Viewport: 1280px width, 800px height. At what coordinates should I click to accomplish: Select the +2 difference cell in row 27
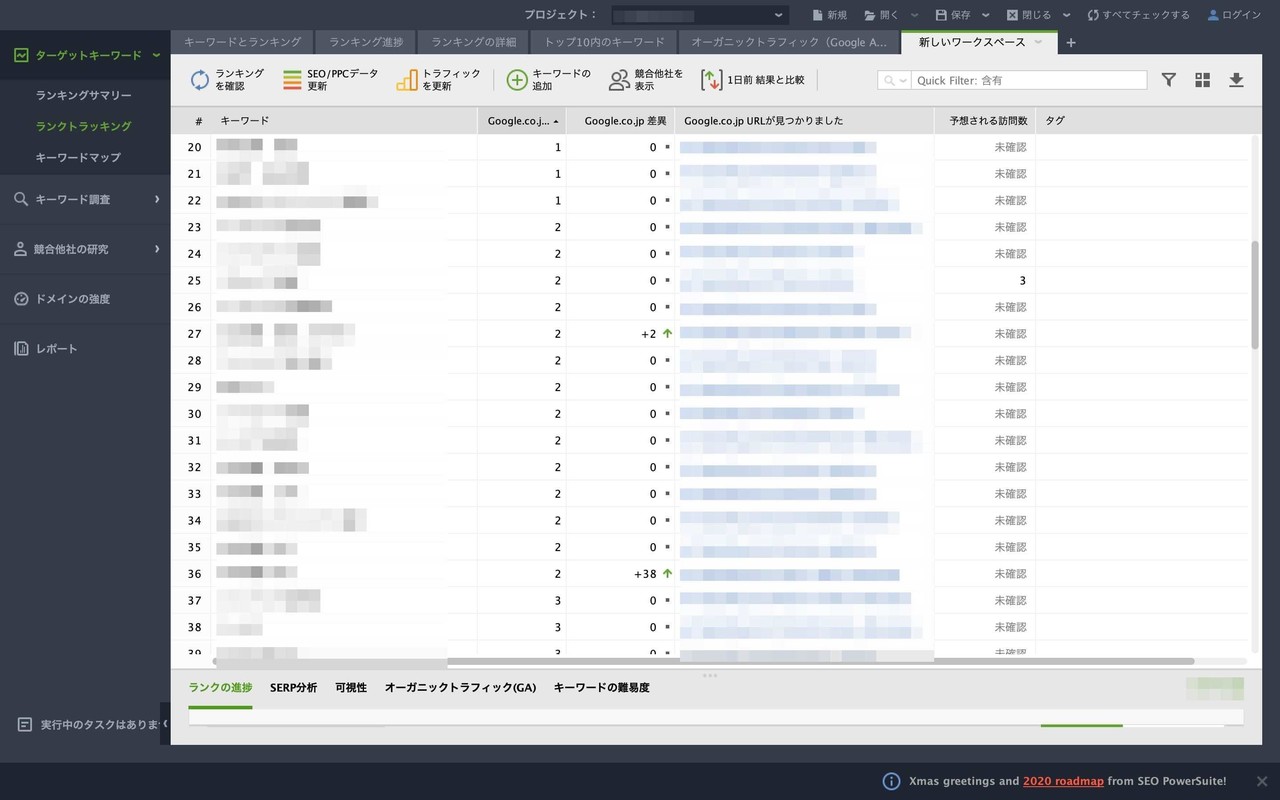click(x=620, y=334)
